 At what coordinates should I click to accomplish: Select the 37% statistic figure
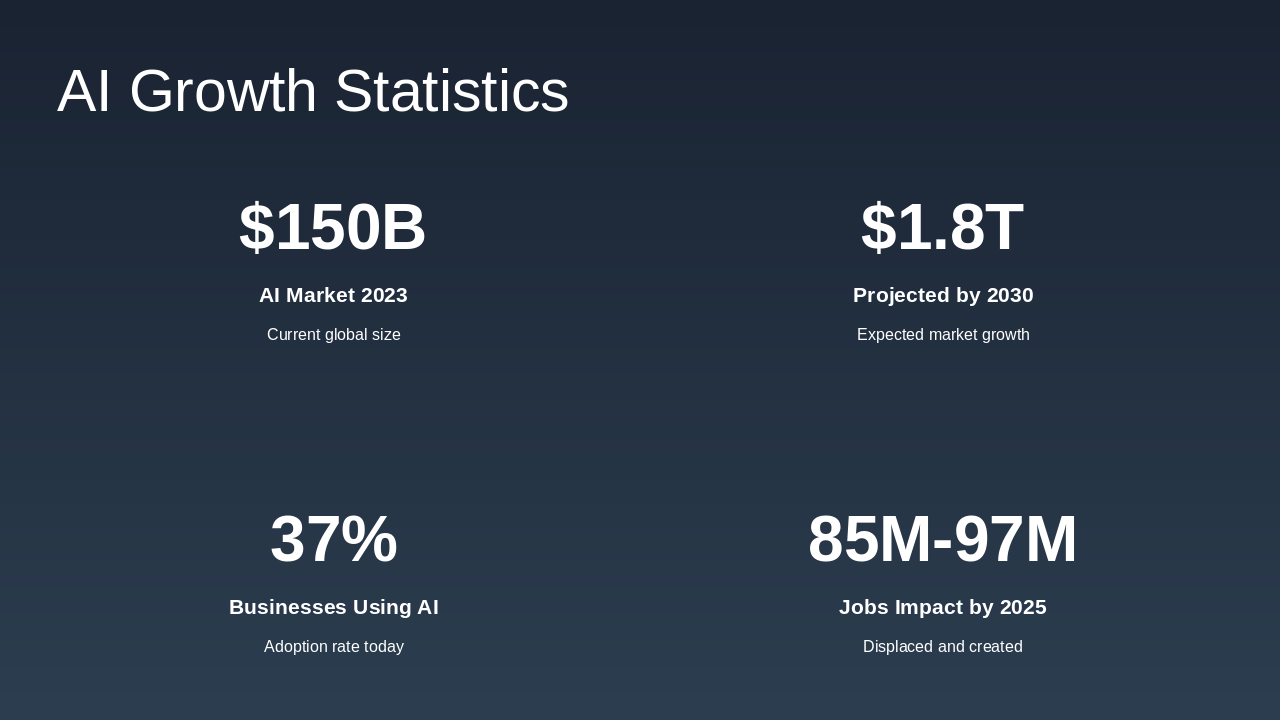[333, 539]
